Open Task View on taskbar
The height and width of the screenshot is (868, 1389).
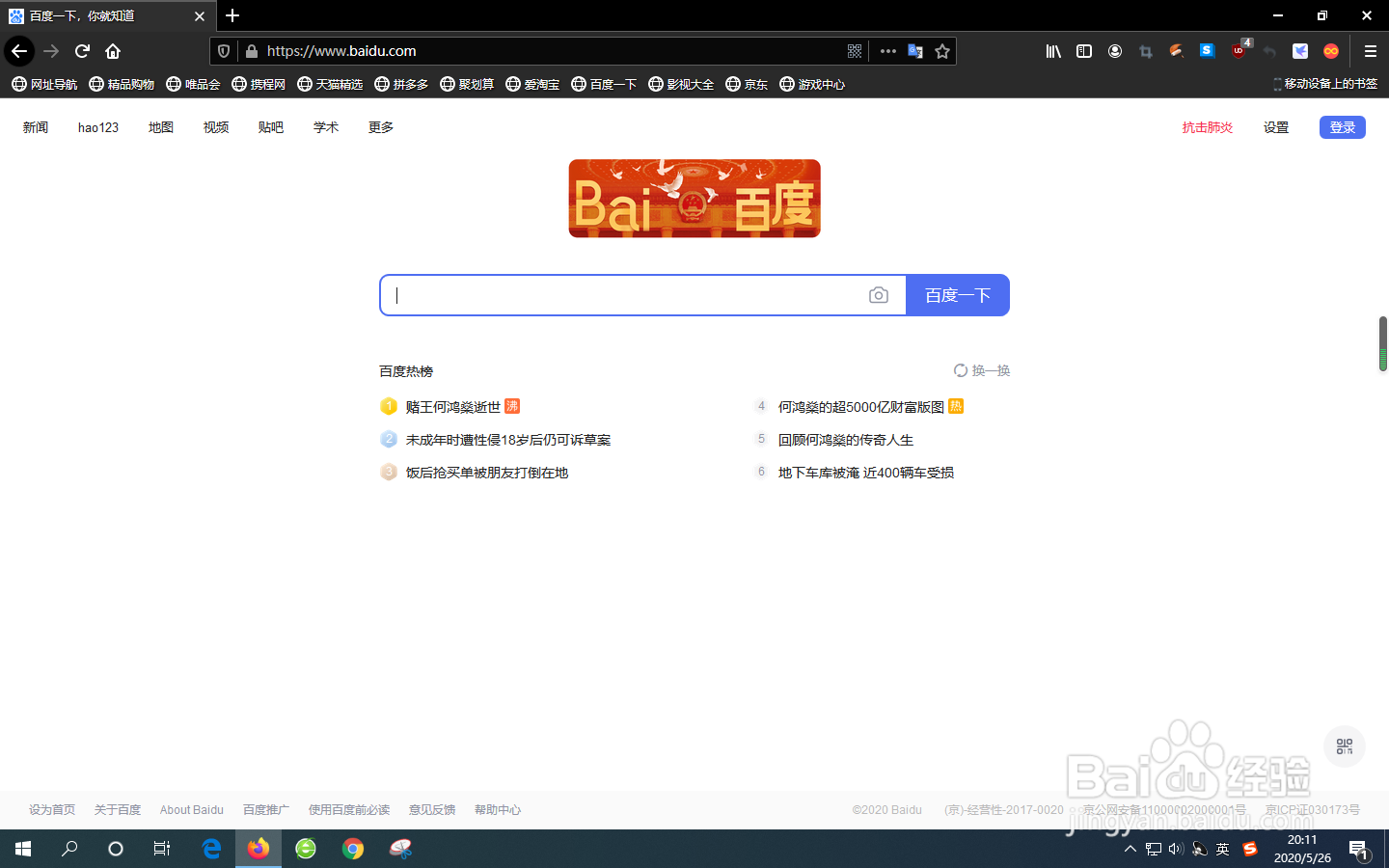[x=162, y=849]
